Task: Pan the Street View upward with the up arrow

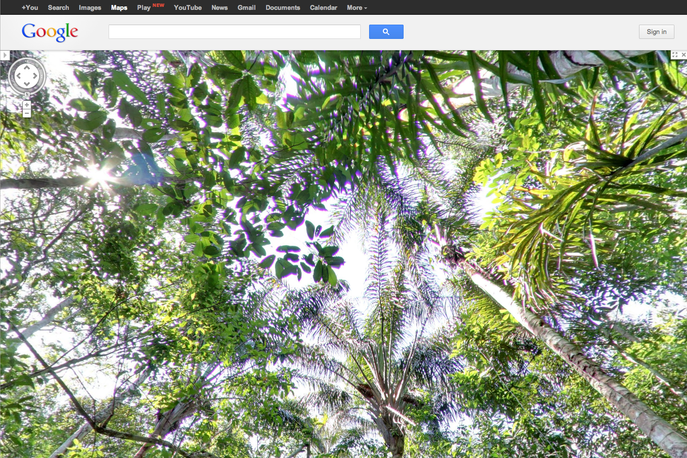Action: tap(26, 65)
